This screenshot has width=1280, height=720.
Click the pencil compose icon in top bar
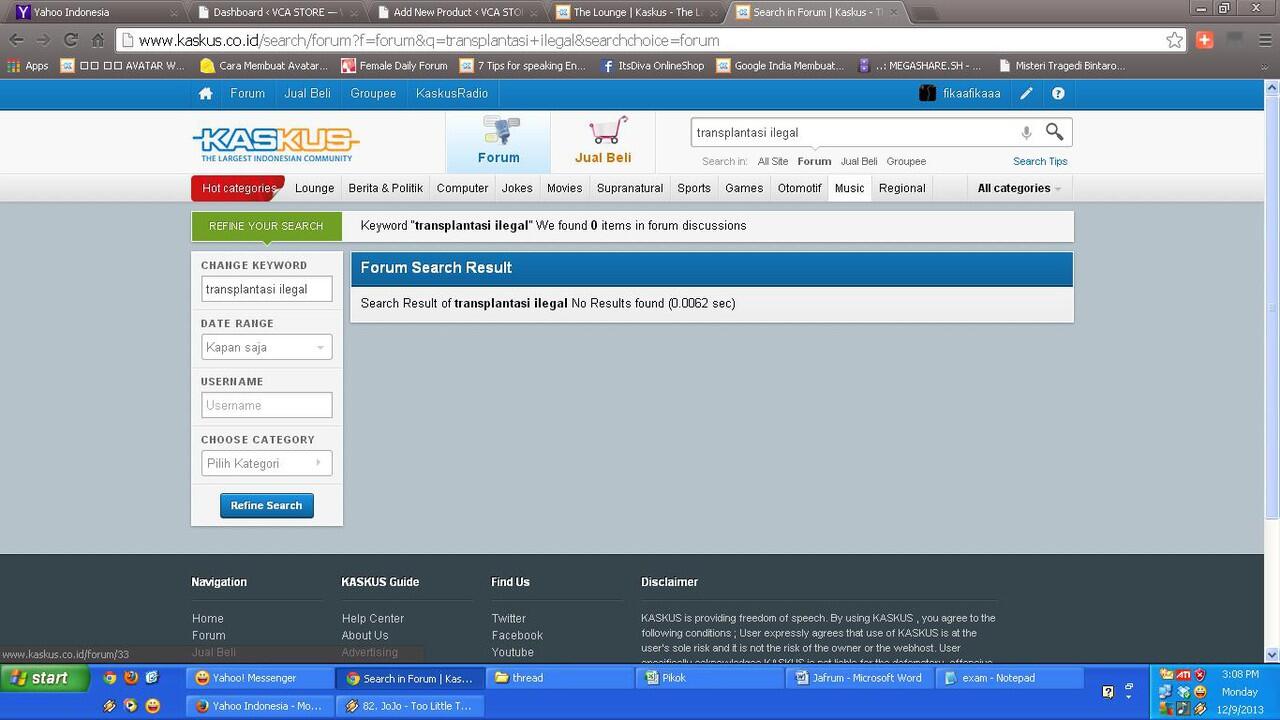[1026, 93]
